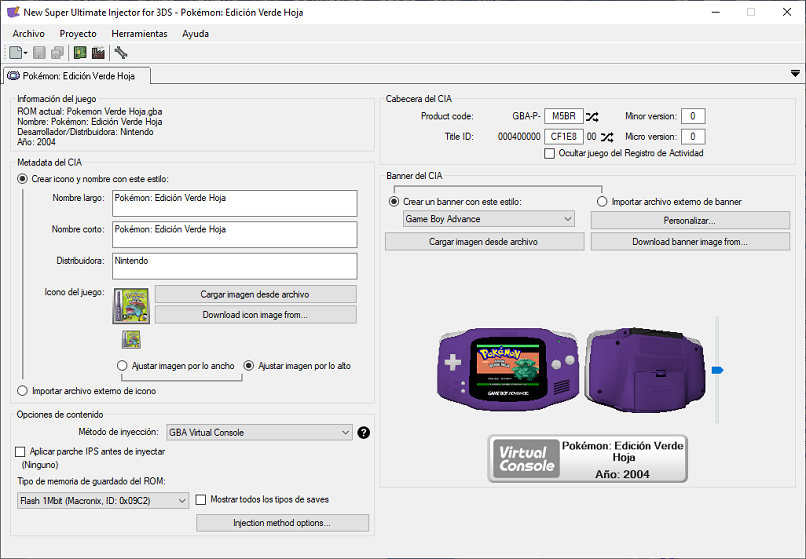This screenshot has height=559, width=806.
Task: Click the new project toolbar icon
Action: [17, 53]
